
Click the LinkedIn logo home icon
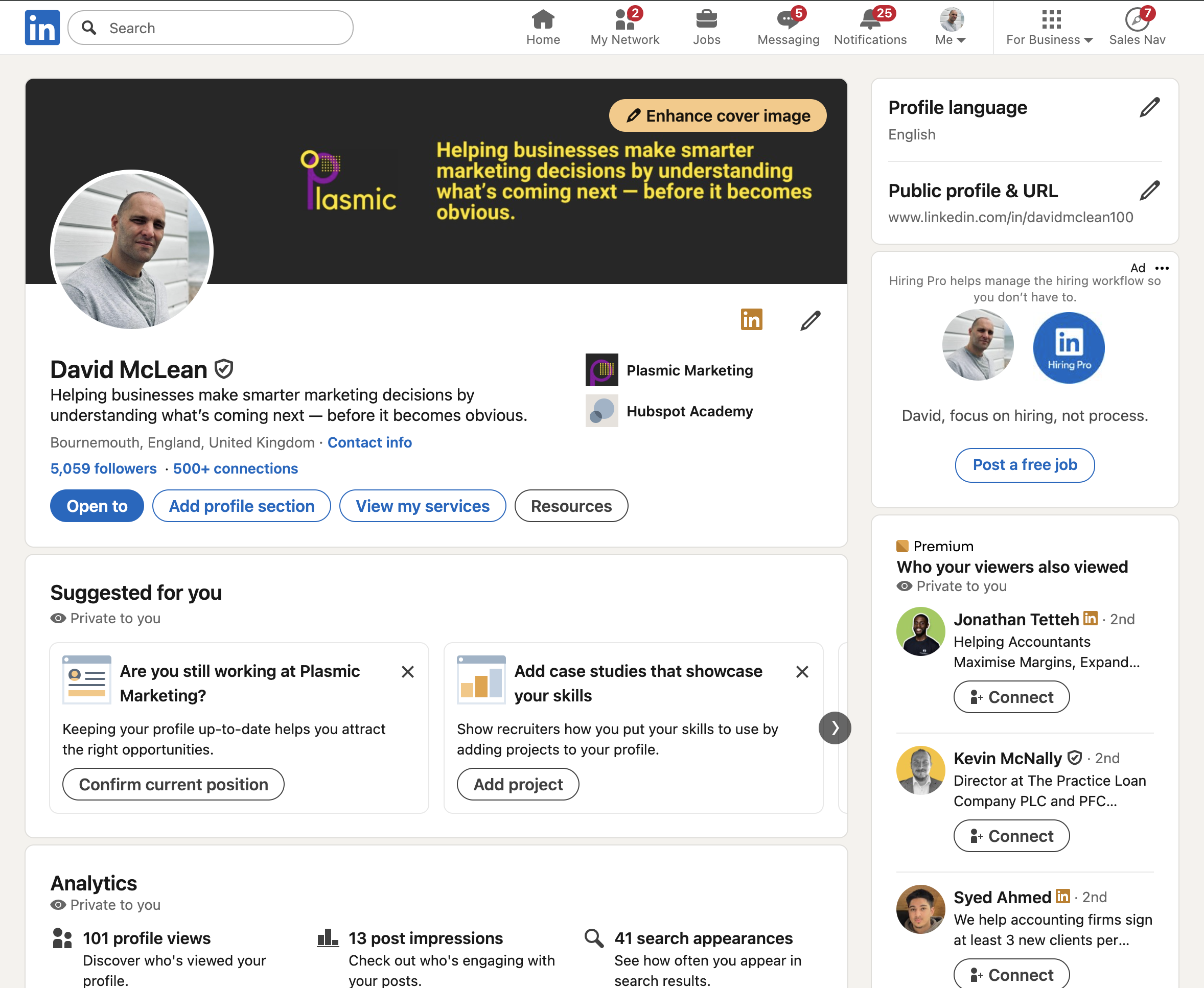[42, 28]
